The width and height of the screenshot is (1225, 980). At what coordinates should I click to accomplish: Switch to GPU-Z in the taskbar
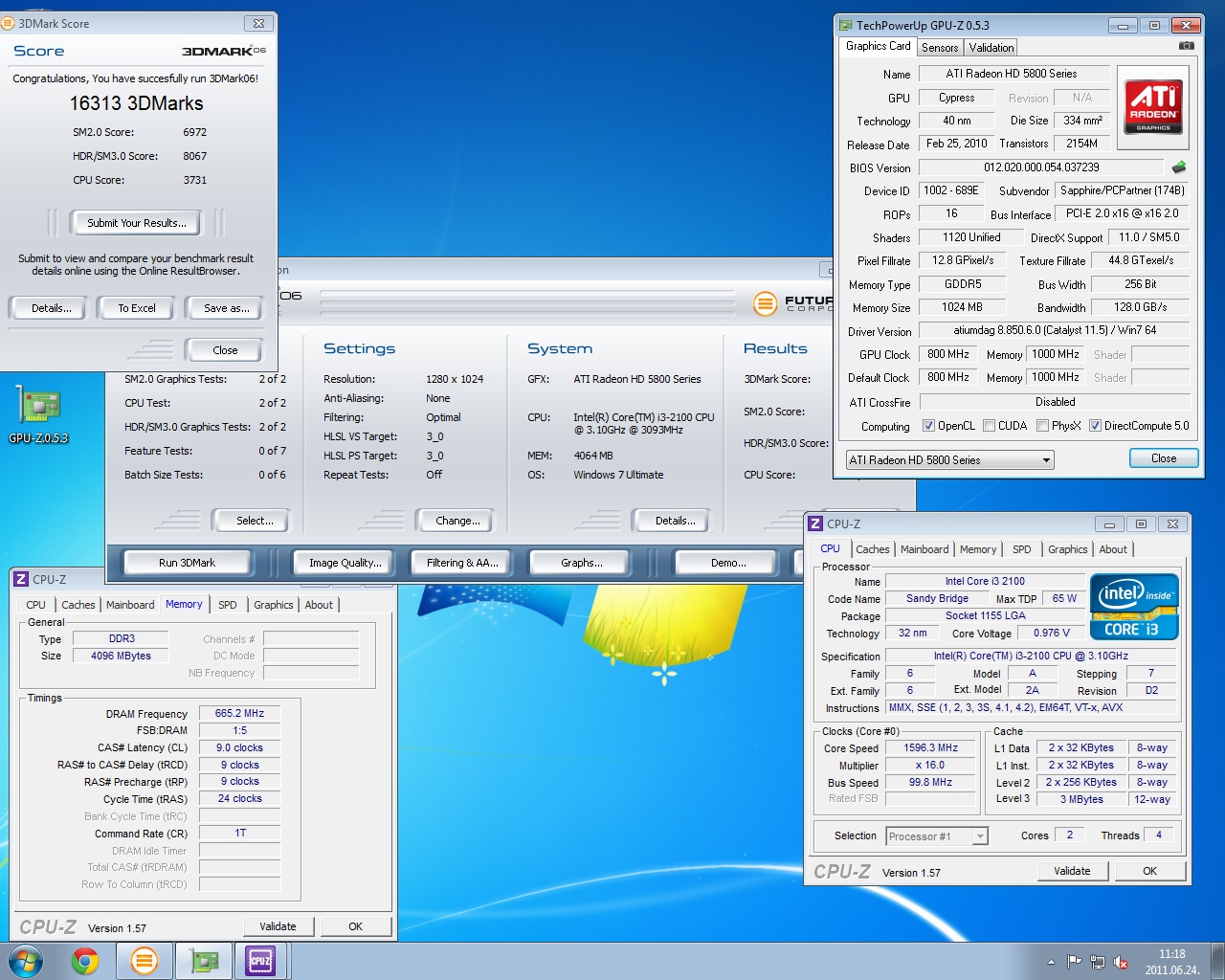click(203, 961)
